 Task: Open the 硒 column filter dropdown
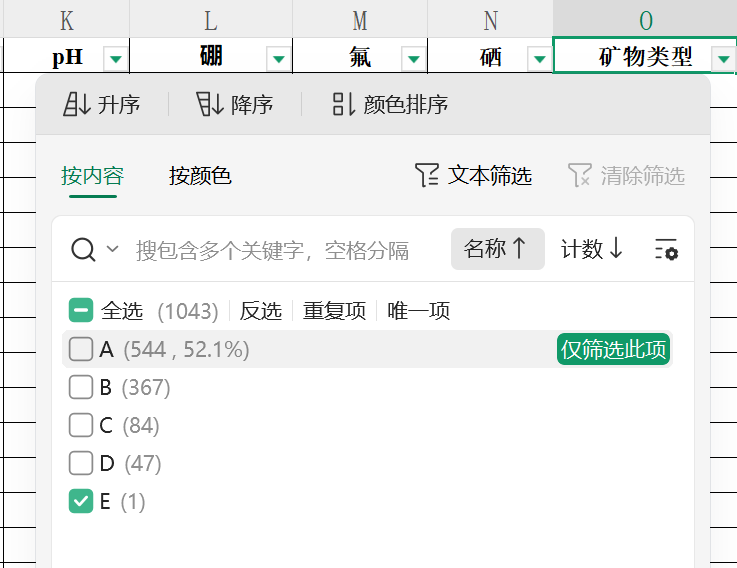[x=540, y=59]
